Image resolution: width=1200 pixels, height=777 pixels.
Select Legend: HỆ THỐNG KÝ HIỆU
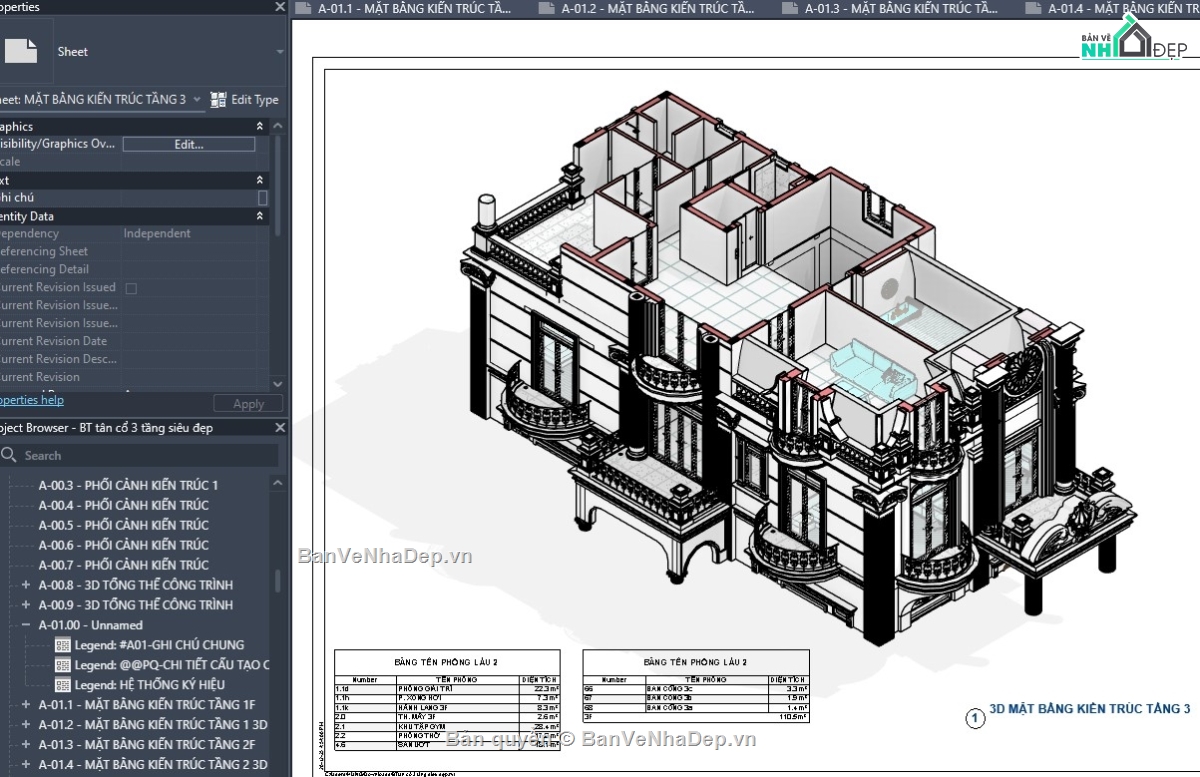coord(150,685)
